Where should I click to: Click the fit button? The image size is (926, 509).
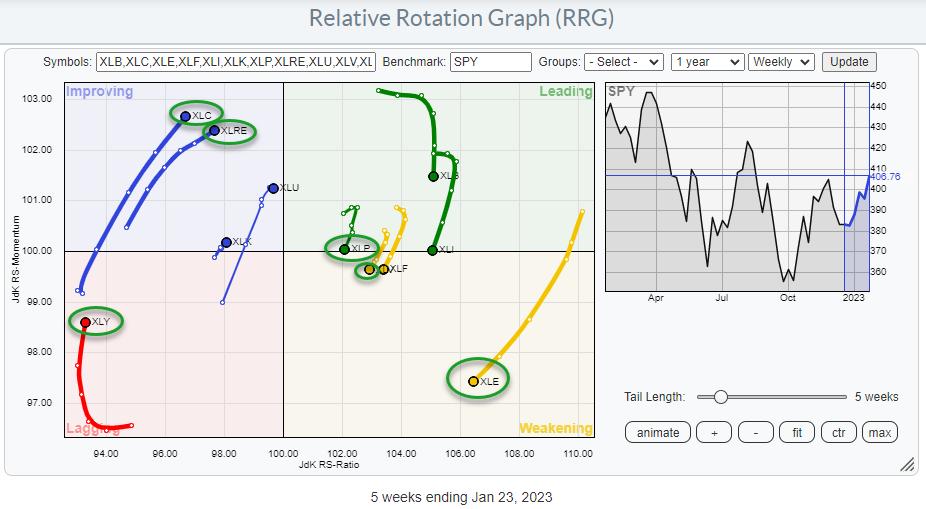click(x=797, y=432)
